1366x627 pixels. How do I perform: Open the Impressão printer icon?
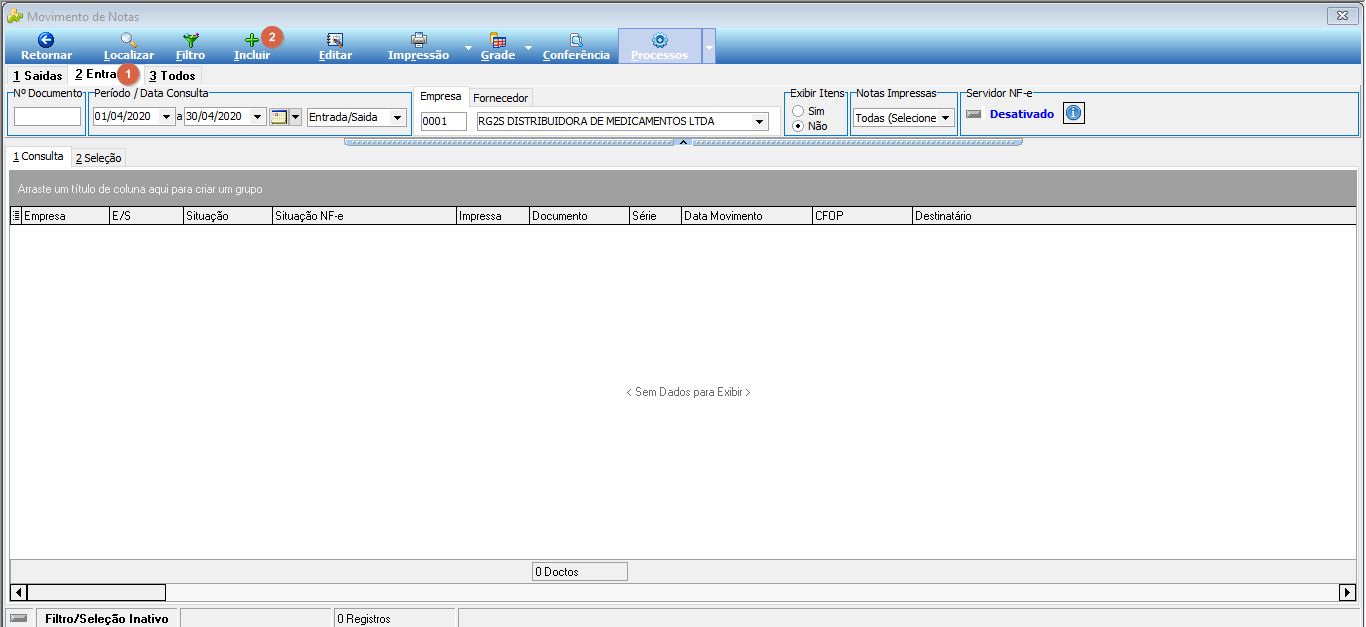point(419,40)
